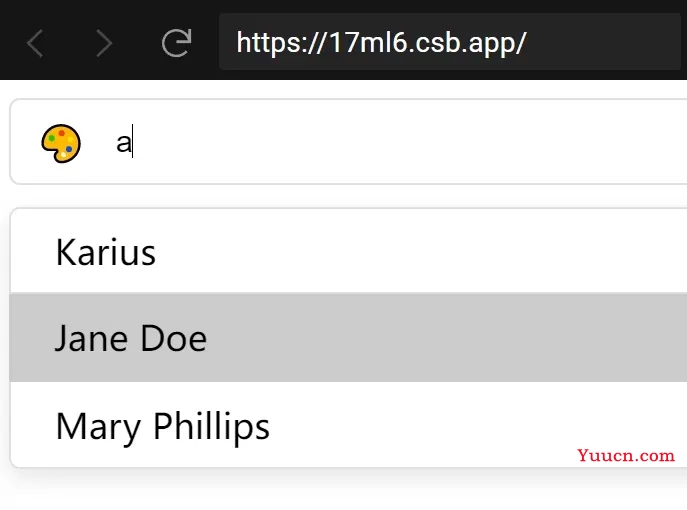Pick Mary Phillips from the suggestions

click(348, 425)
